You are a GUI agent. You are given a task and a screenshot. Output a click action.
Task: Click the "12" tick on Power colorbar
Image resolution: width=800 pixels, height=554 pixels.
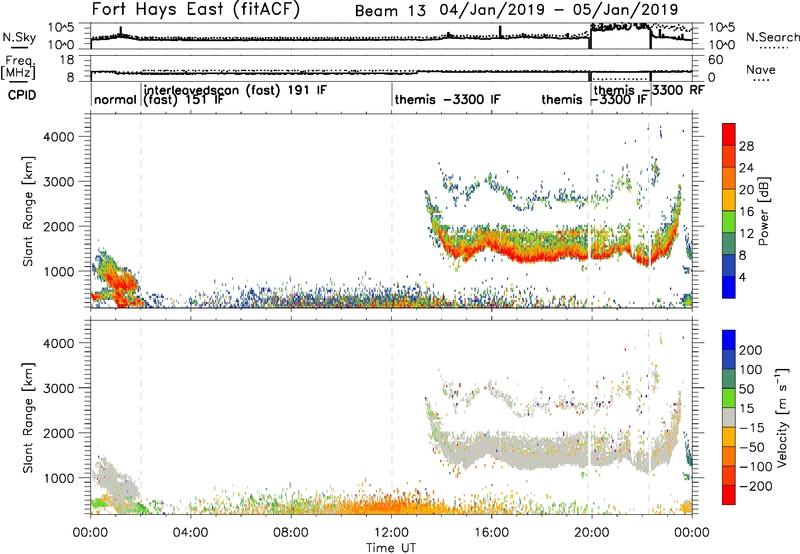746,234
